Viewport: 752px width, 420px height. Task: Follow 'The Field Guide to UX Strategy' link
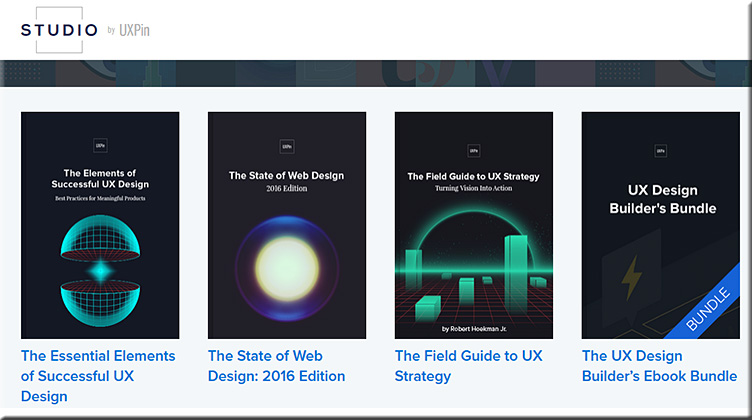click(x=469, y=366)
